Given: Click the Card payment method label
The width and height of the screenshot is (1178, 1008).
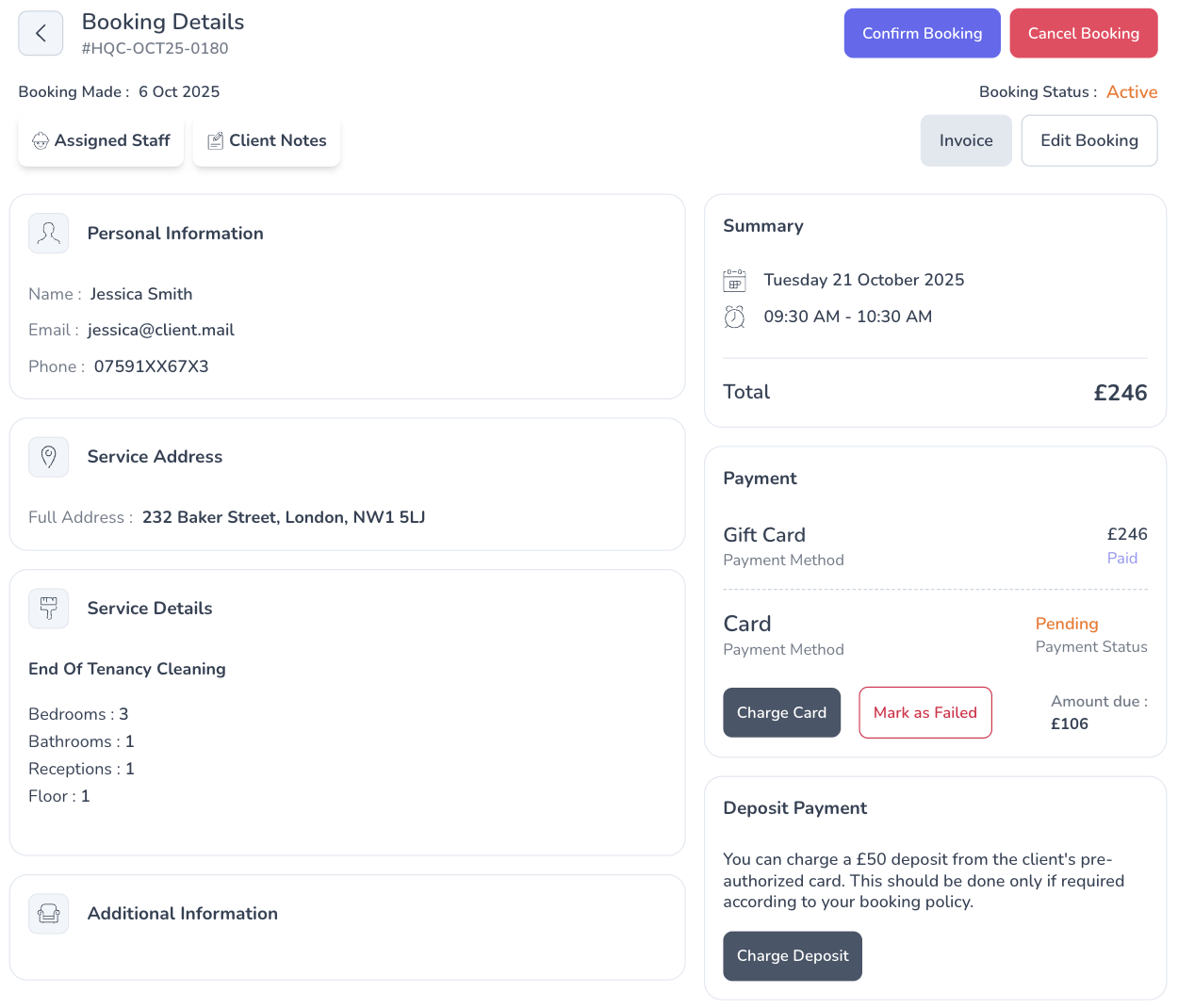Looking at the screenshot, I should coord(747,625).
